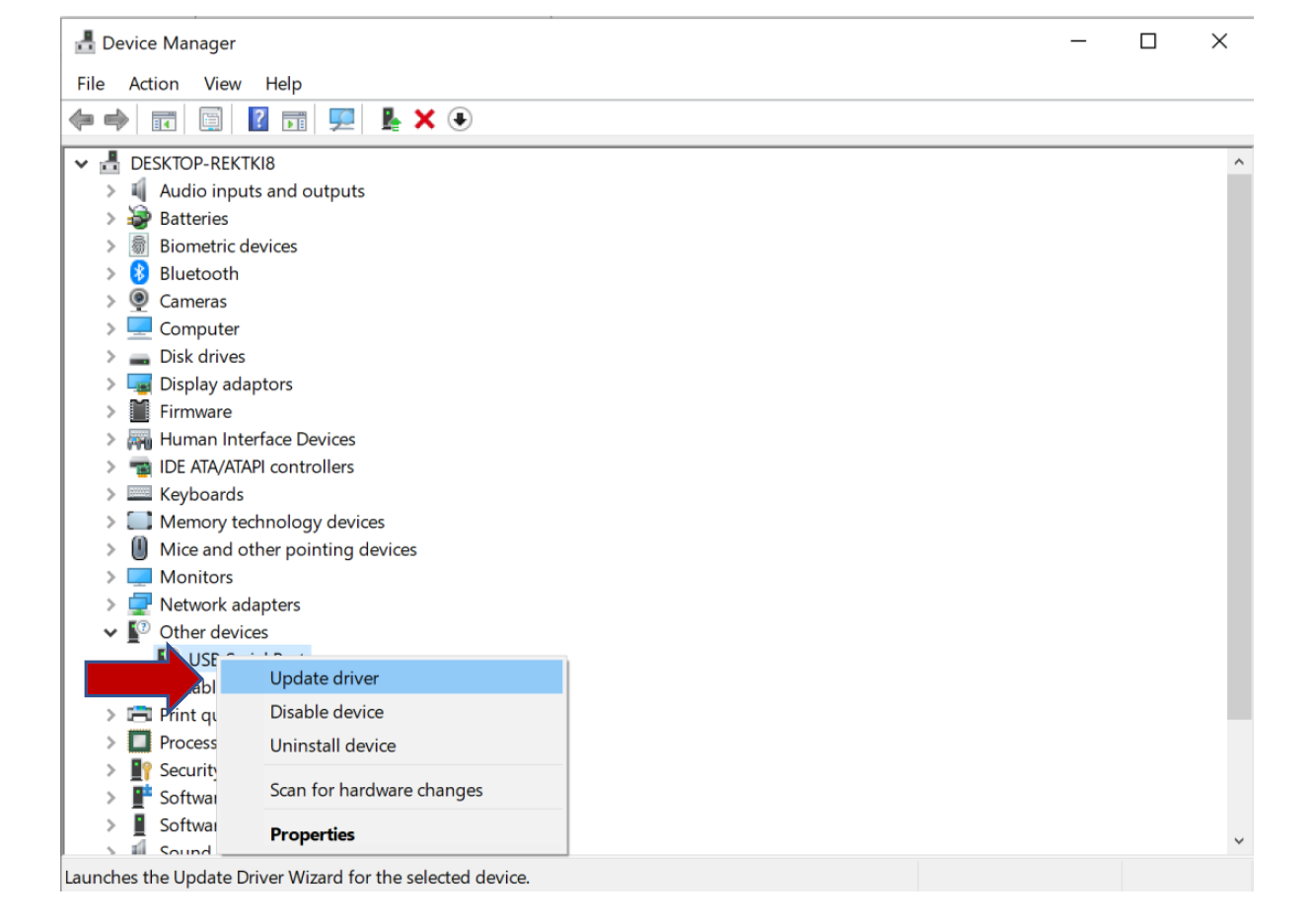Collapse the Other devices category
Image resolution: width=1316 pixels, height=924 pixels.
point(110,633)
